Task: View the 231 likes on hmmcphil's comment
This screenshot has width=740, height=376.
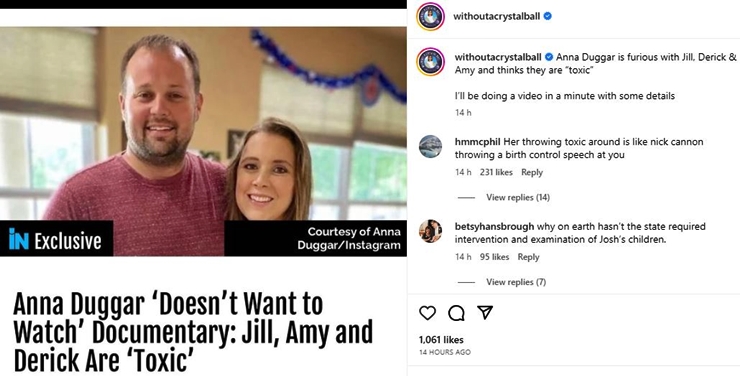Action: [x=496, y=172]
